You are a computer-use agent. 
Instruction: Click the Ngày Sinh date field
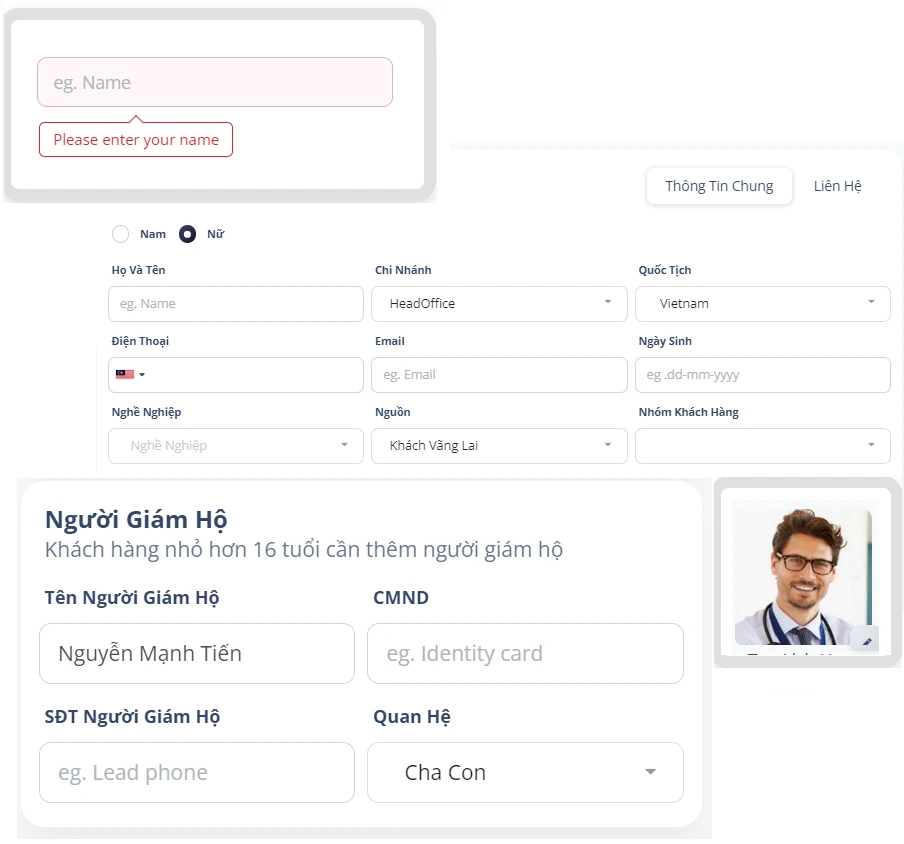point(762,375)
